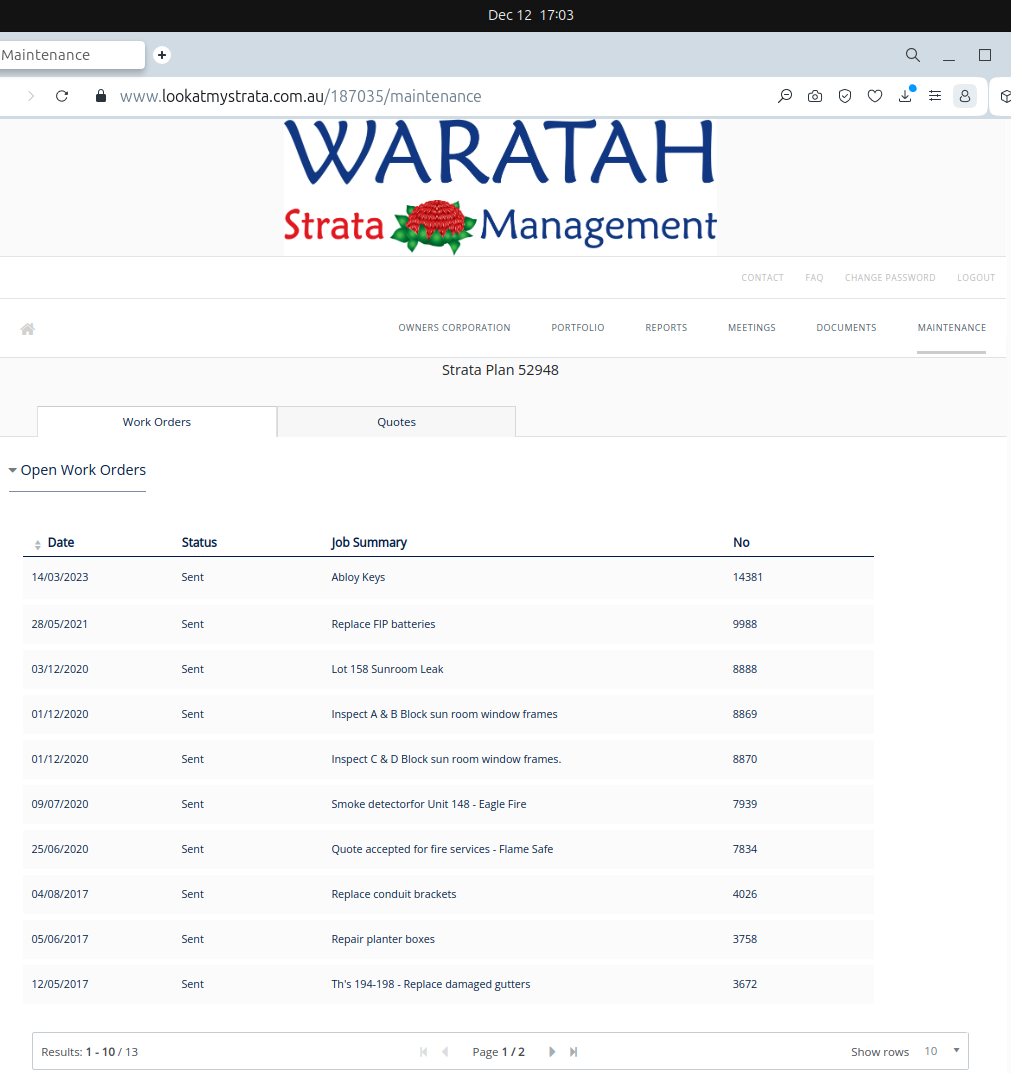Open the Maintenance menu
Screen dimensions: 1011x1073
pyautogui.click(x=951, y=328)
